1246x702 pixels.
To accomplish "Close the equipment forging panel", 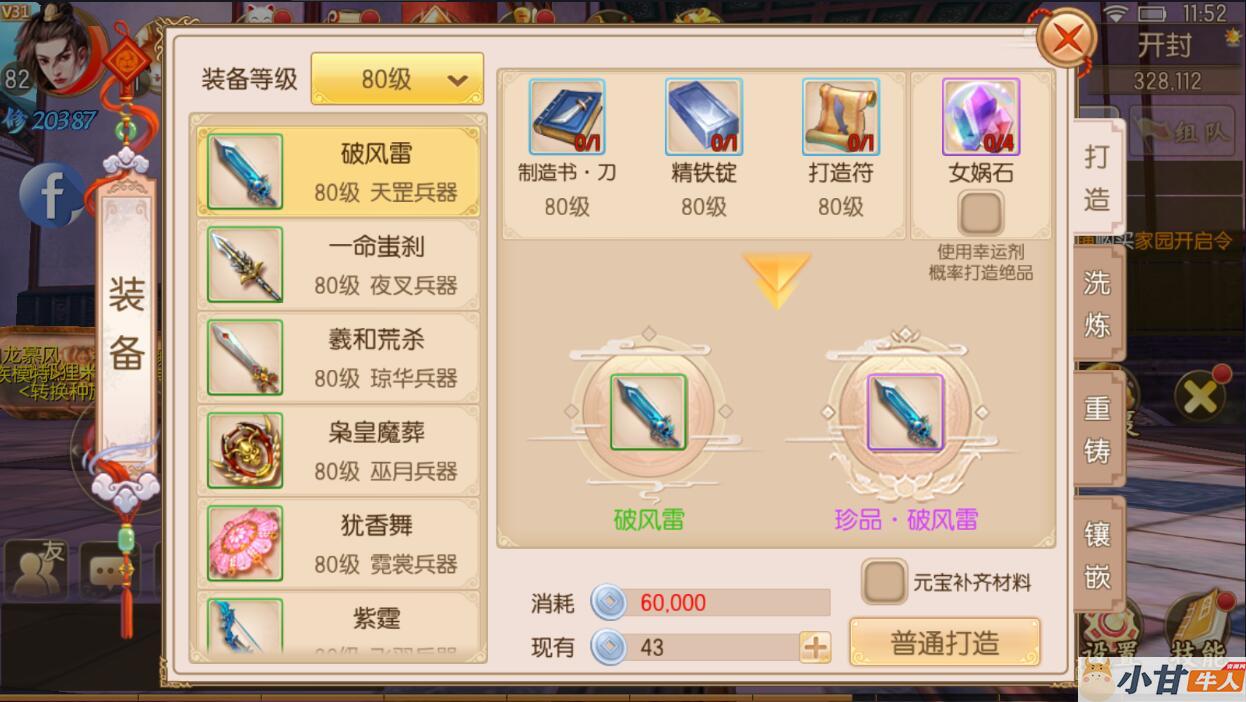I will click(x=1067, y=40).
